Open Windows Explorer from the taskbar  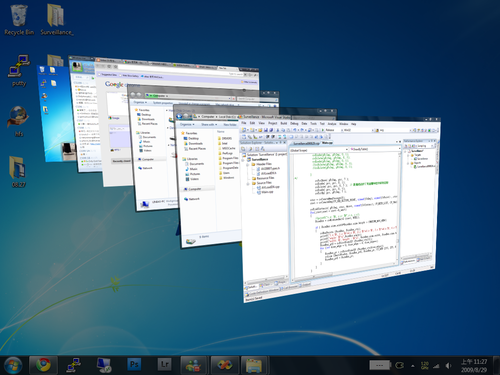[255, 365]
